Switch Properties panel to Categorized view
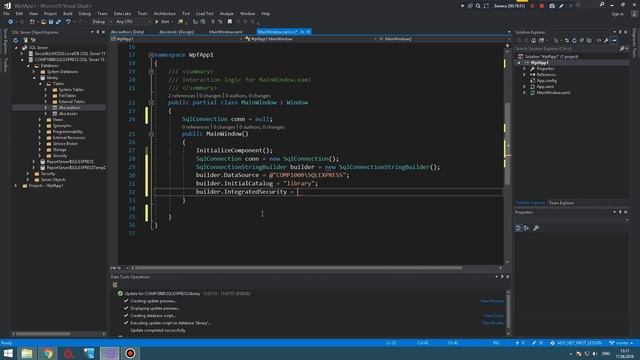 (518, 228)
